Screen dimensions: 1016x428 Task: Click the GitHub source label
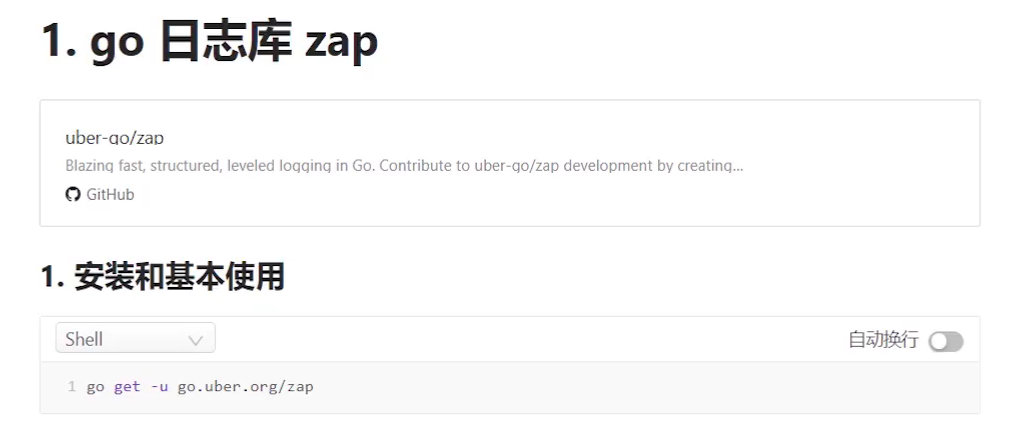tap(110, 194)
